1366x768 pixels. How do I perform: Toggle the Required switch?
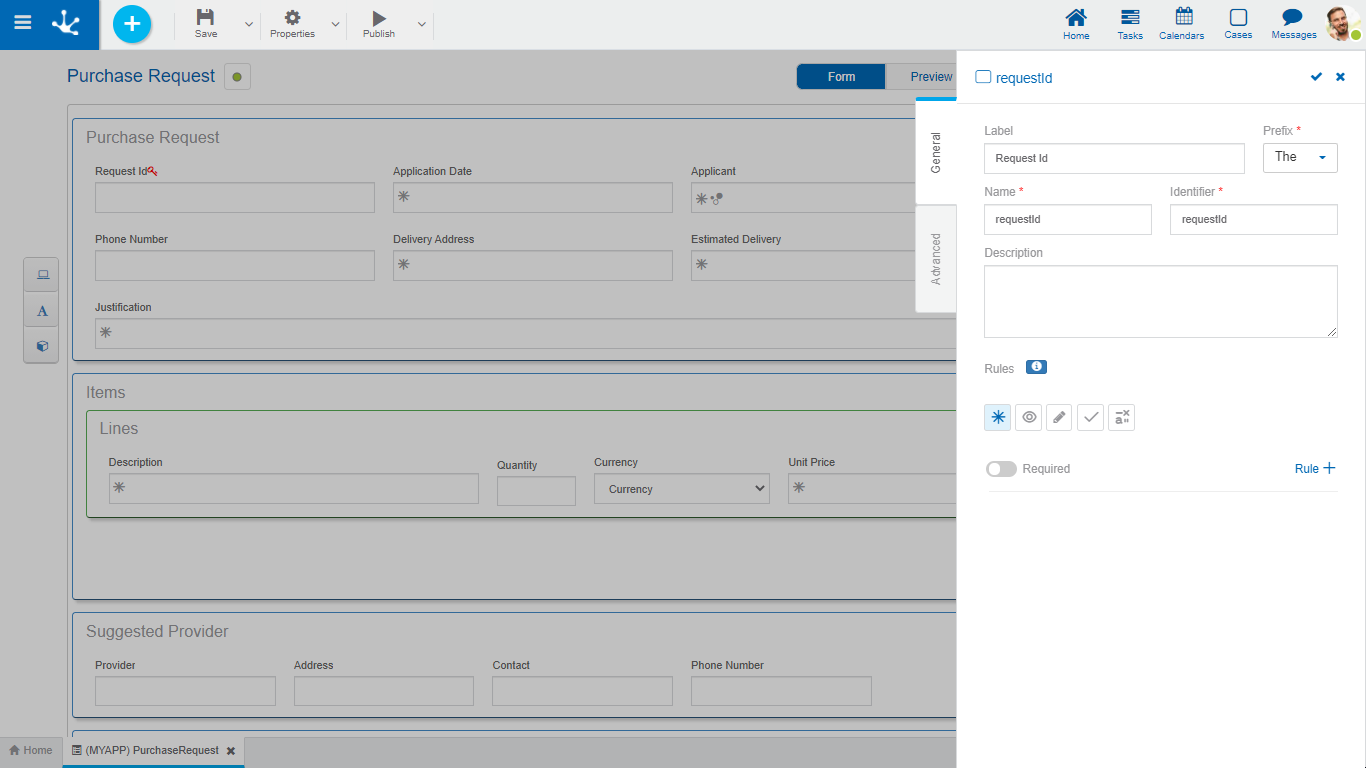tap(1001, 469)
